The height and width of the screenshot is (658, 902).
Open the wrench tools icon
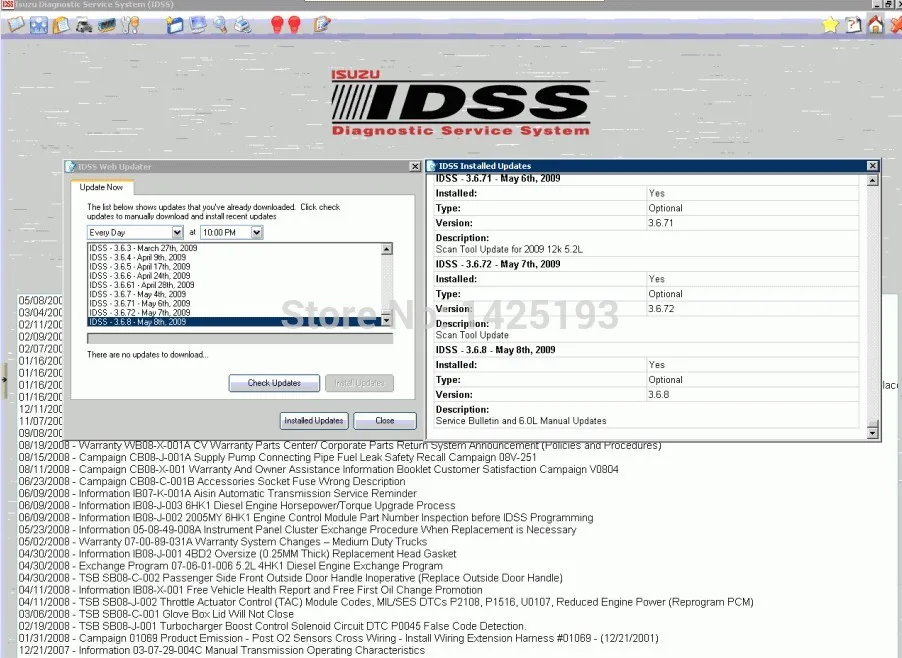(x=130, y=25)
